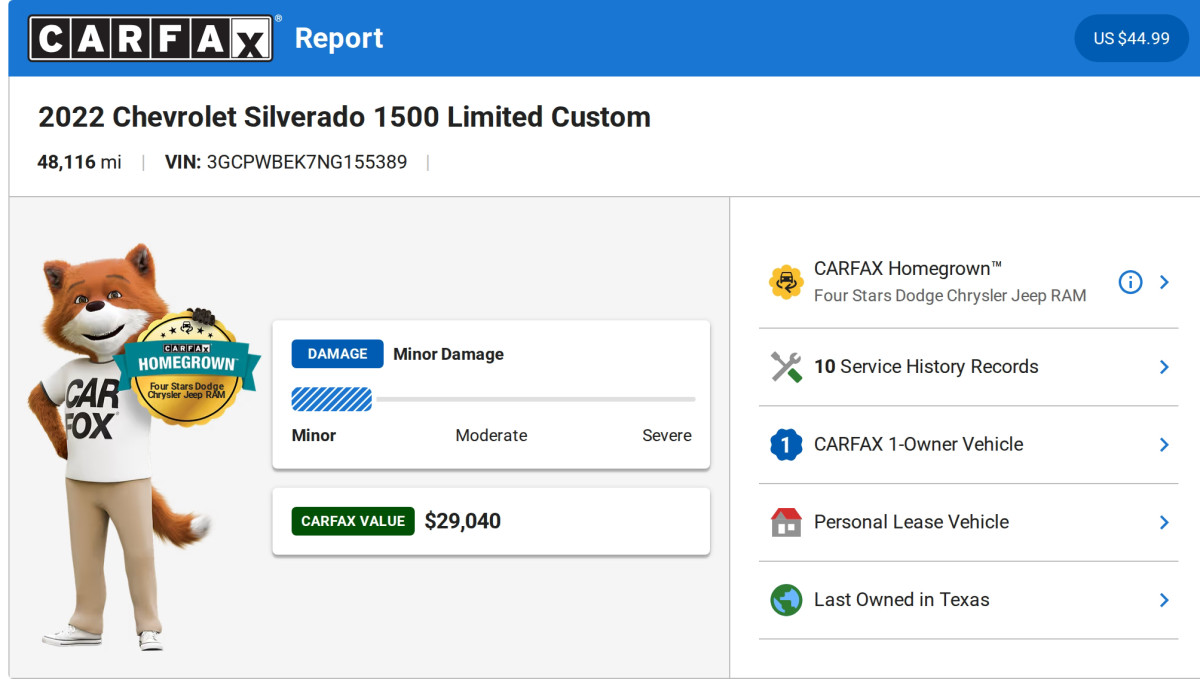
Task: Click the blue DAMAGE label badge
Action: pos(337,354)
